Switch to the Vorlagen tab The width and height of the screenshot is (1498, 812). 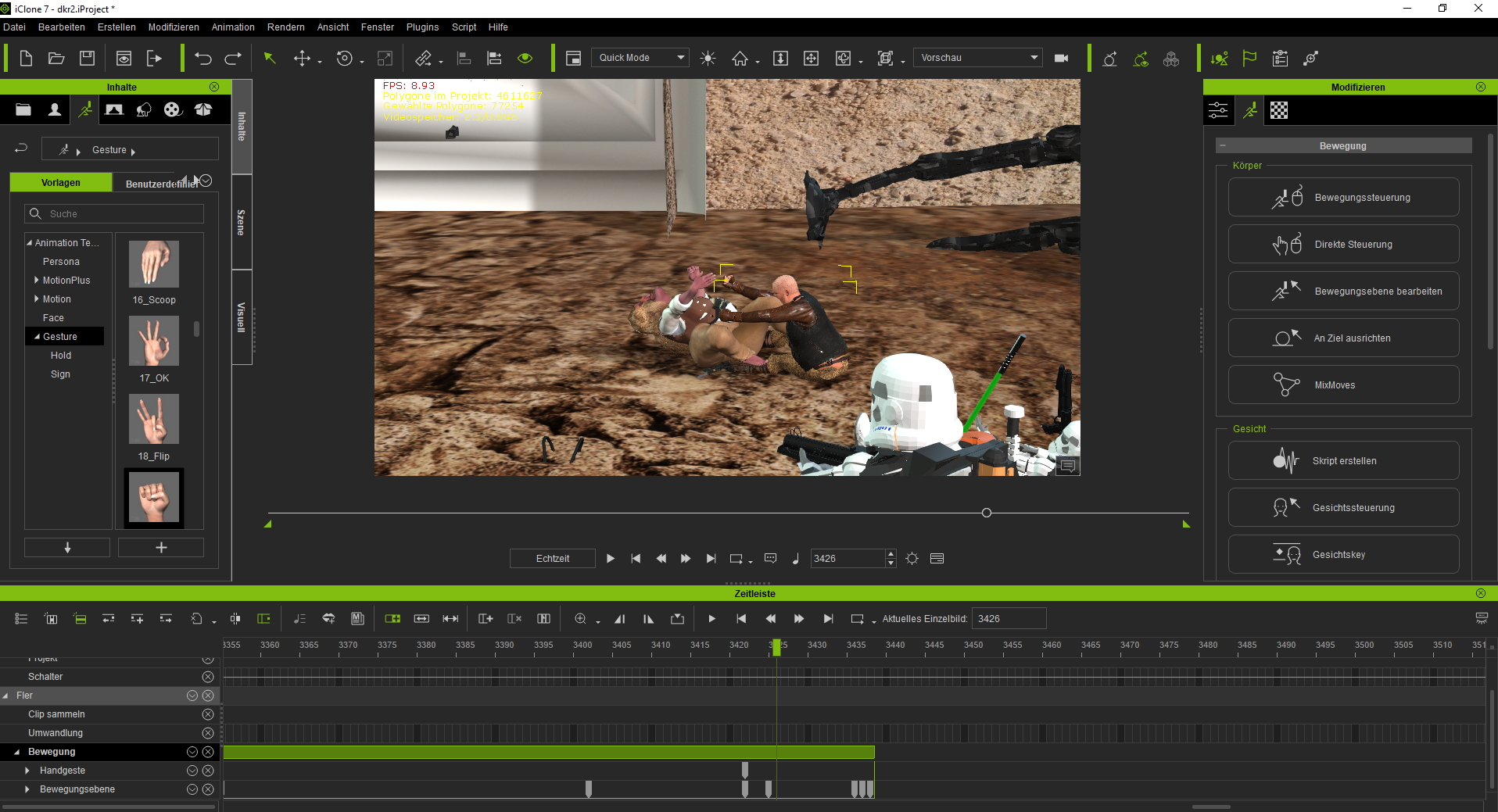coord(61,183)
